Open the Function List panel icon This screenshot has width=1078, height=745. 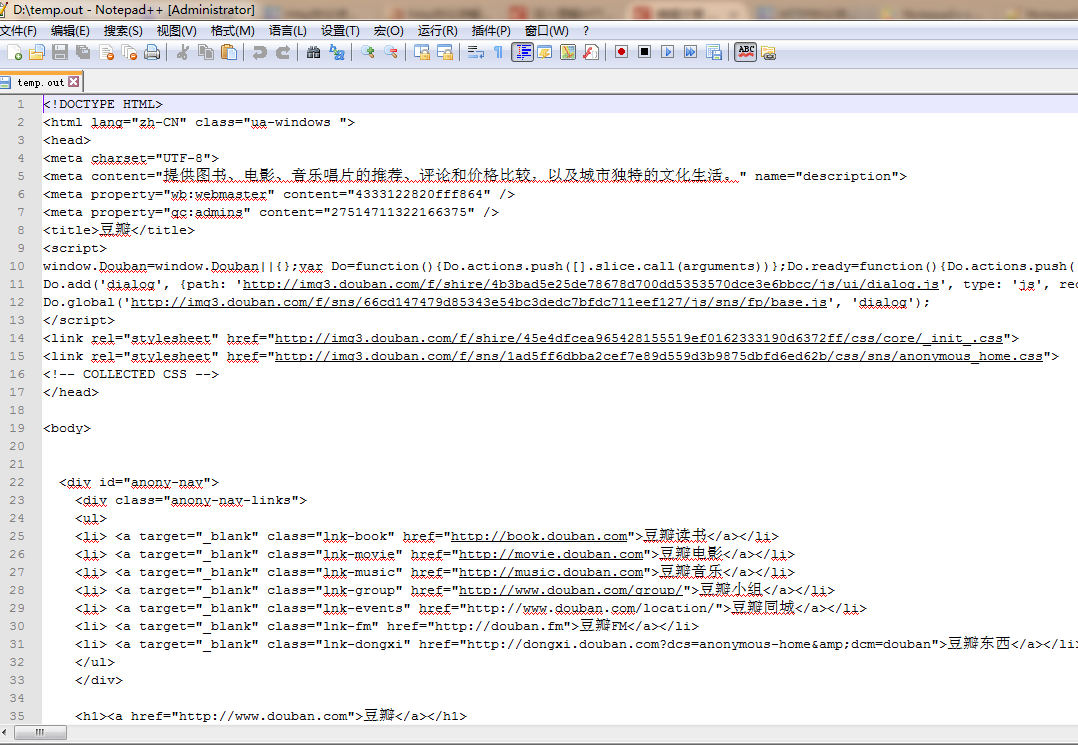click(591, 52)
